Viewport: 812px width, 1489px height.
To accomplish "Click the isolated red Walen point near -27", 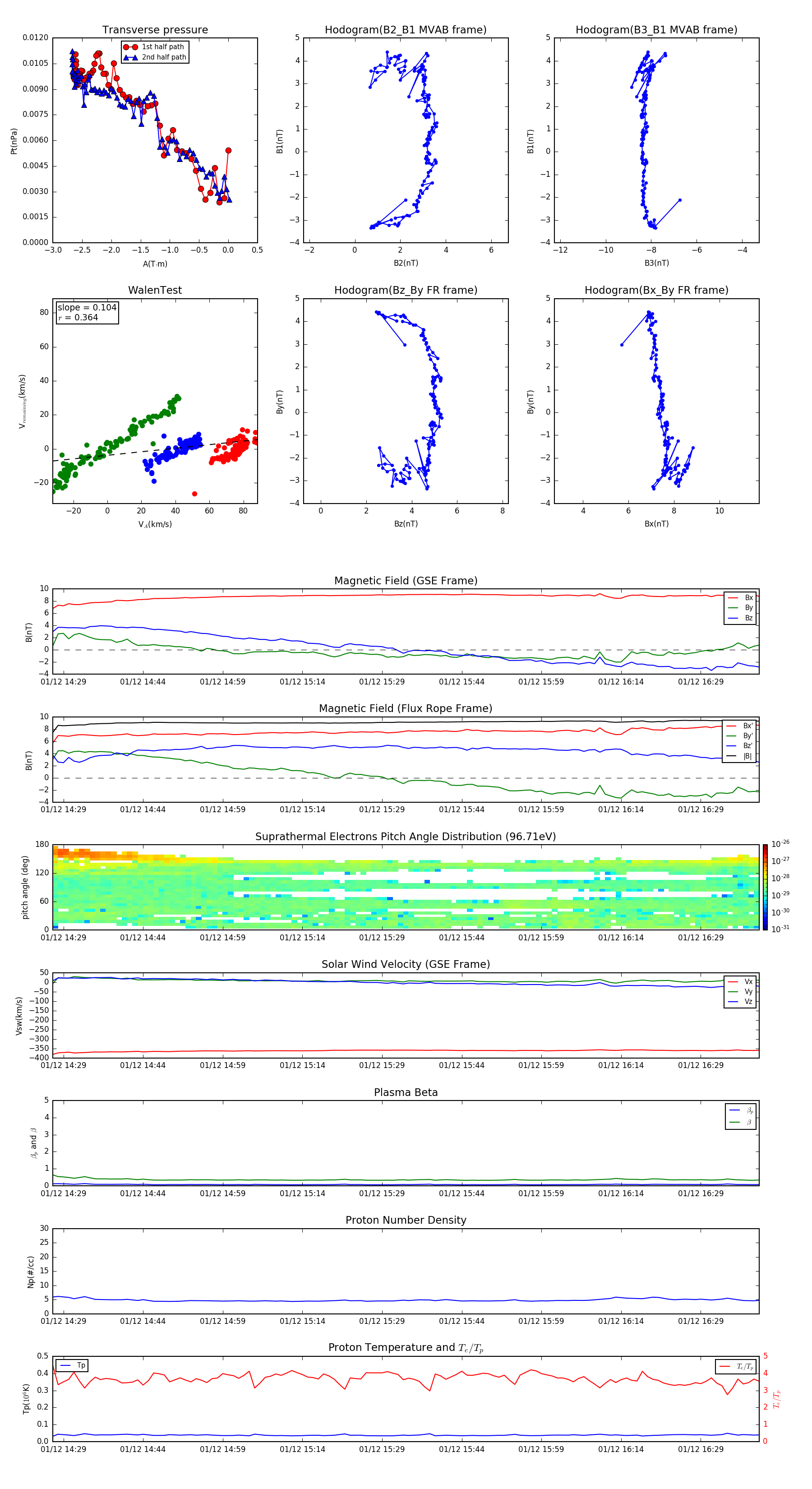I will (x=194, y=494).
